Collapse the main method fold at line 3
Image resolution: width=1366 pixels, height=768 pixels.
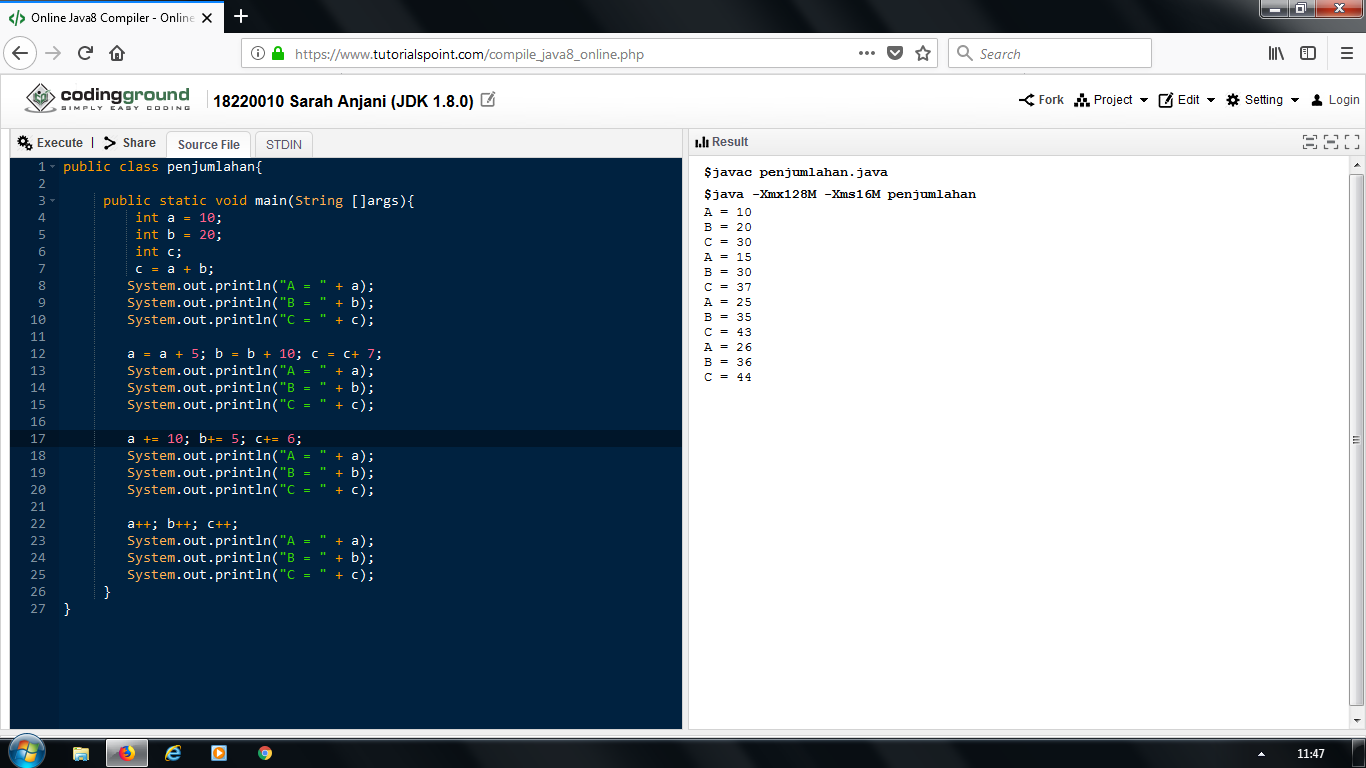point(53,201)
